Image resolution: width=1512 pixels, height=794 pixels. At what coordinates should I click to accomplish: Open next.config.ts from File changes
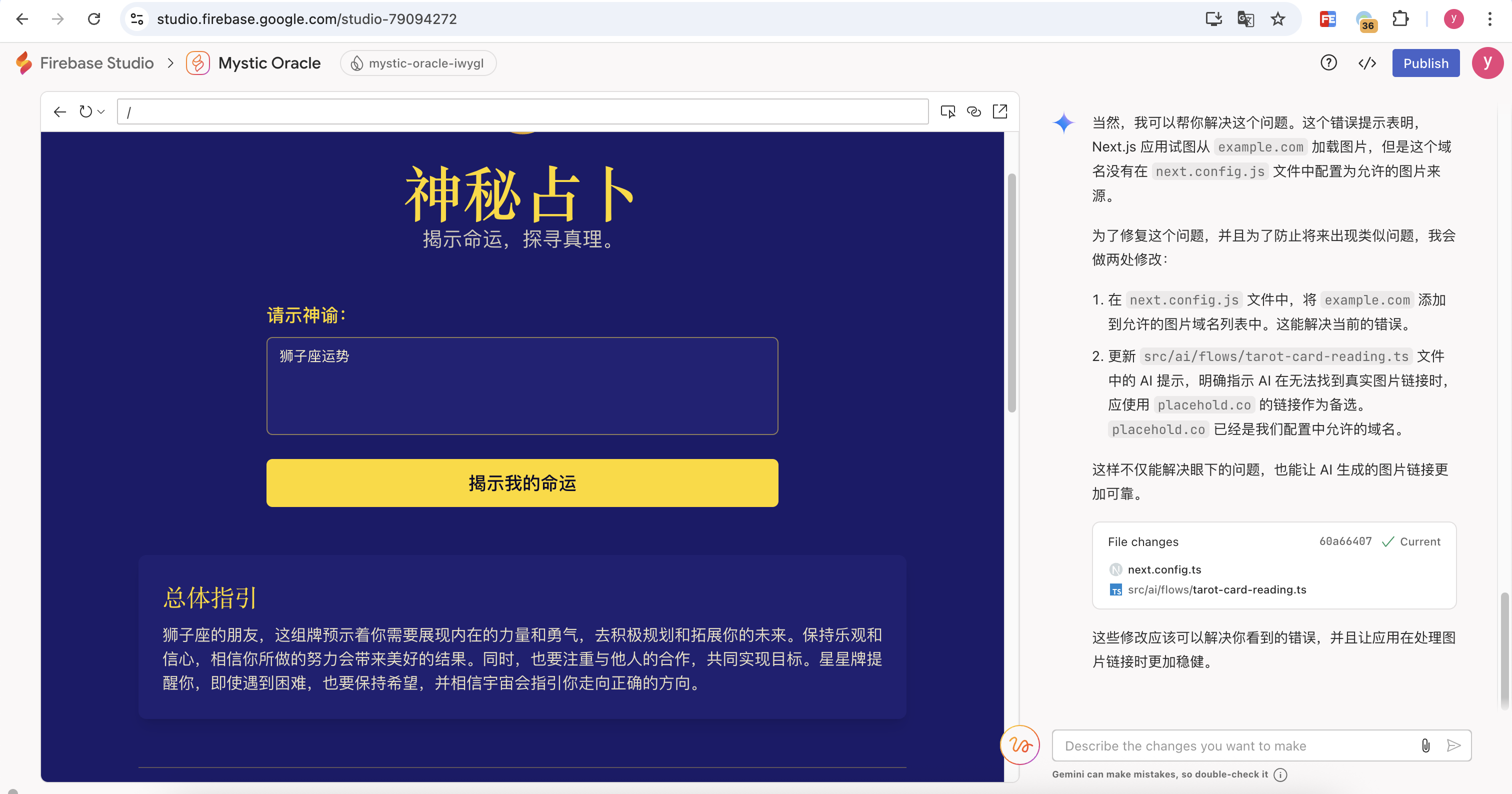coord(1164,568)
